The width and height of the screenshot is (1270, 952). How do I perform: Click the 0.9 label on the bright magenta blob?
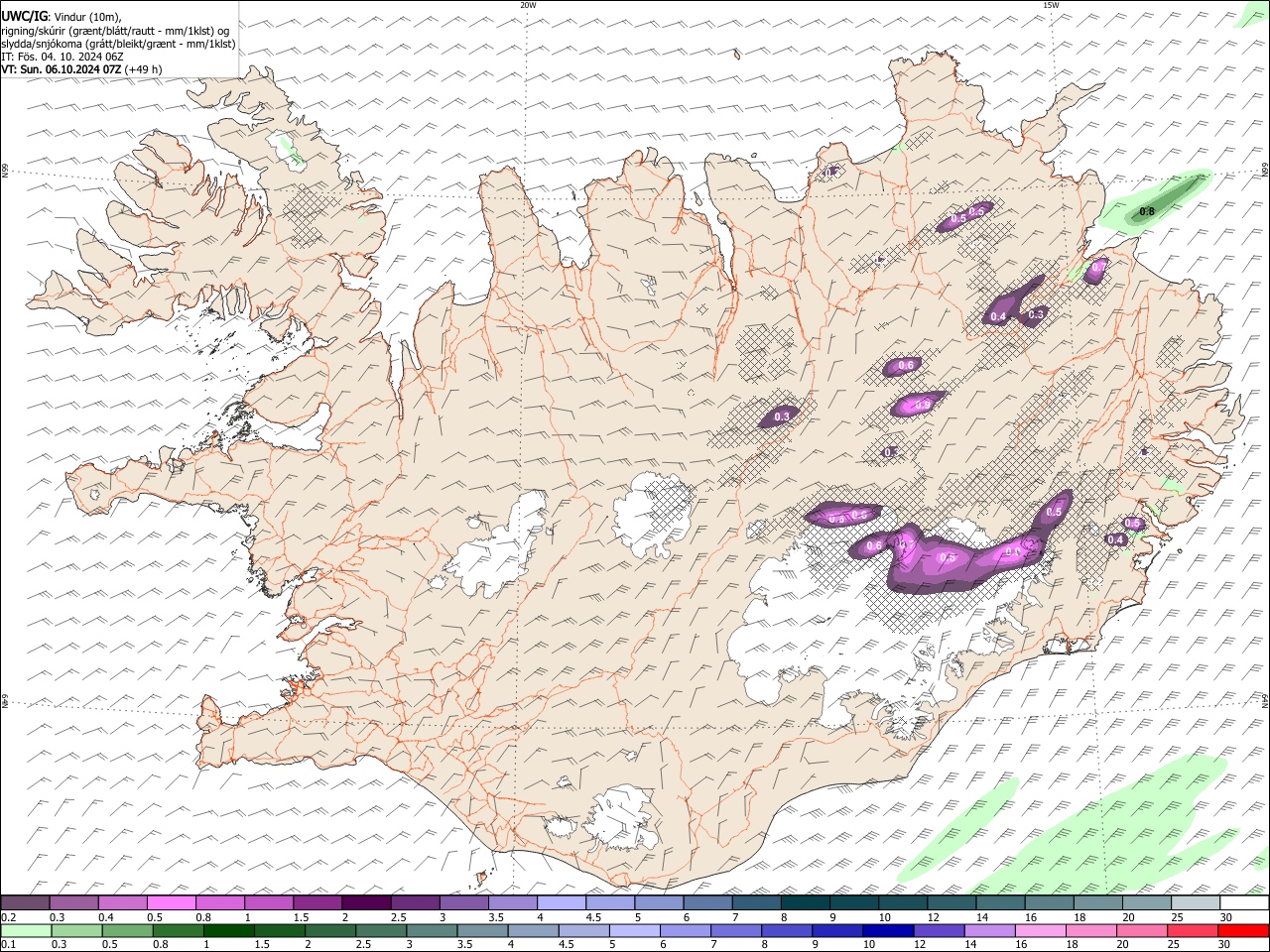[x=923, y=405]
